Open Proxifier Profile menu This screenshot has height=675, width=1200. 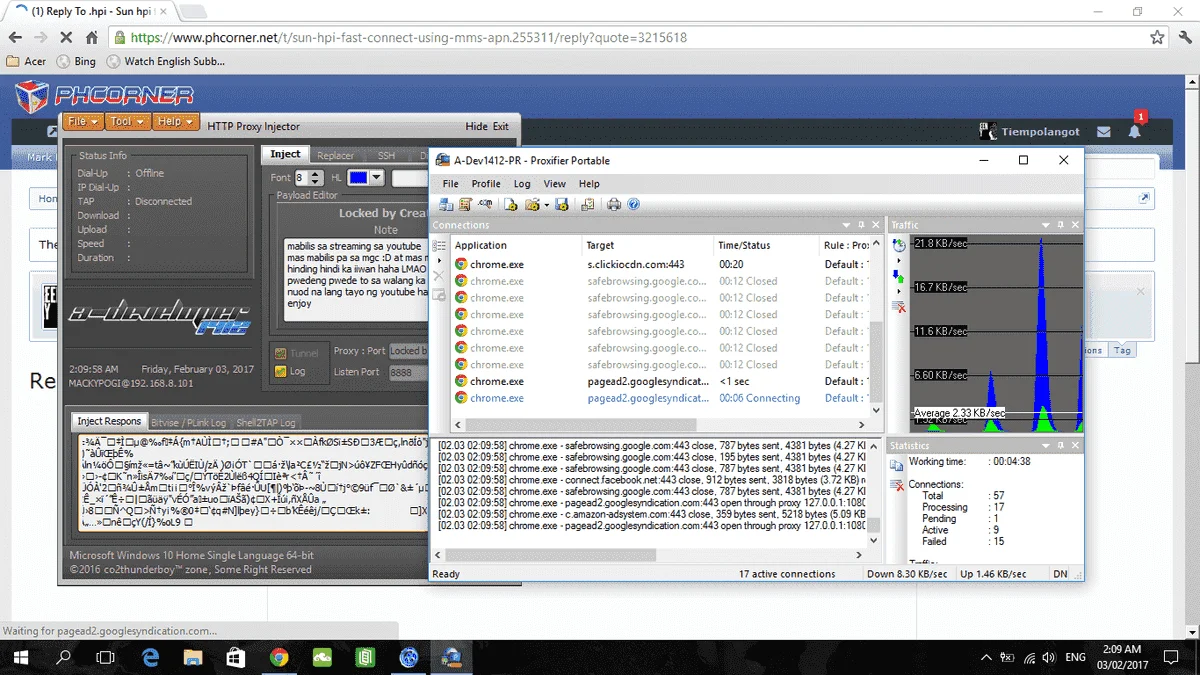pos(486,184)
